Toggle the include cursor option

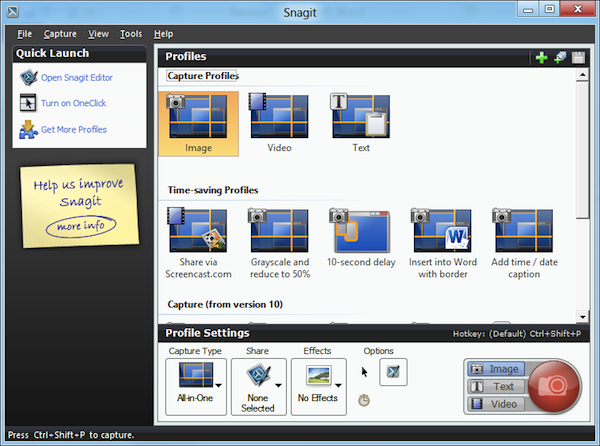tap(364, 372)
